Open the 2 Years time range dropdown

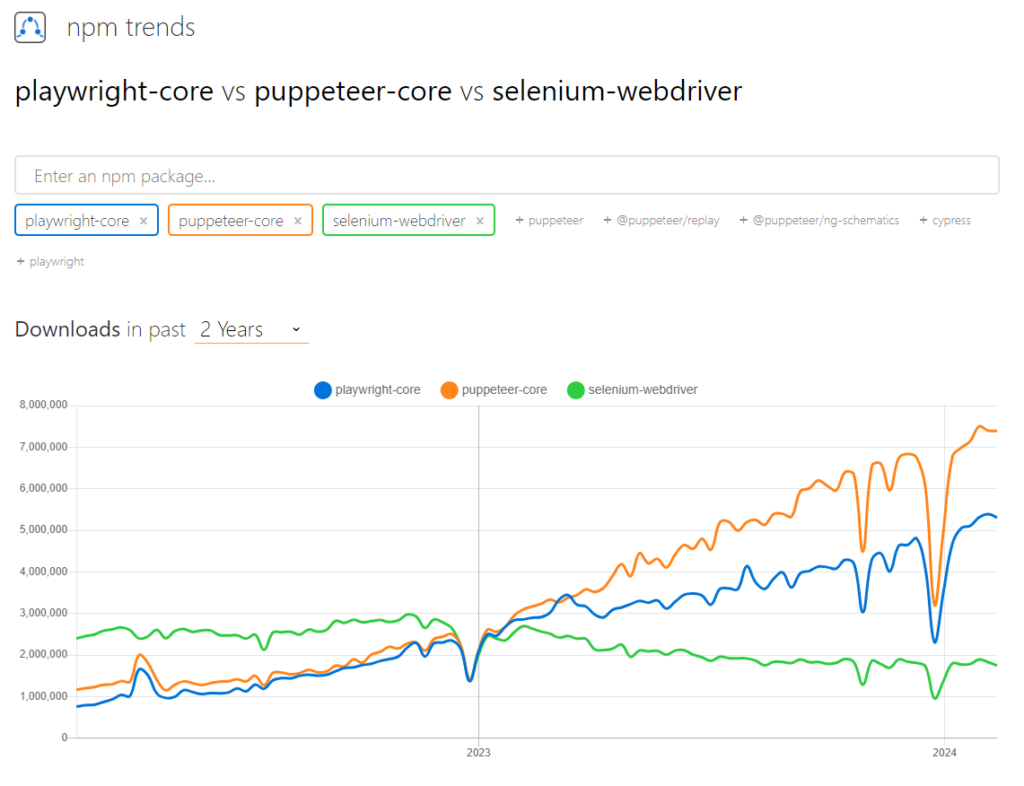tap(251, 329)
